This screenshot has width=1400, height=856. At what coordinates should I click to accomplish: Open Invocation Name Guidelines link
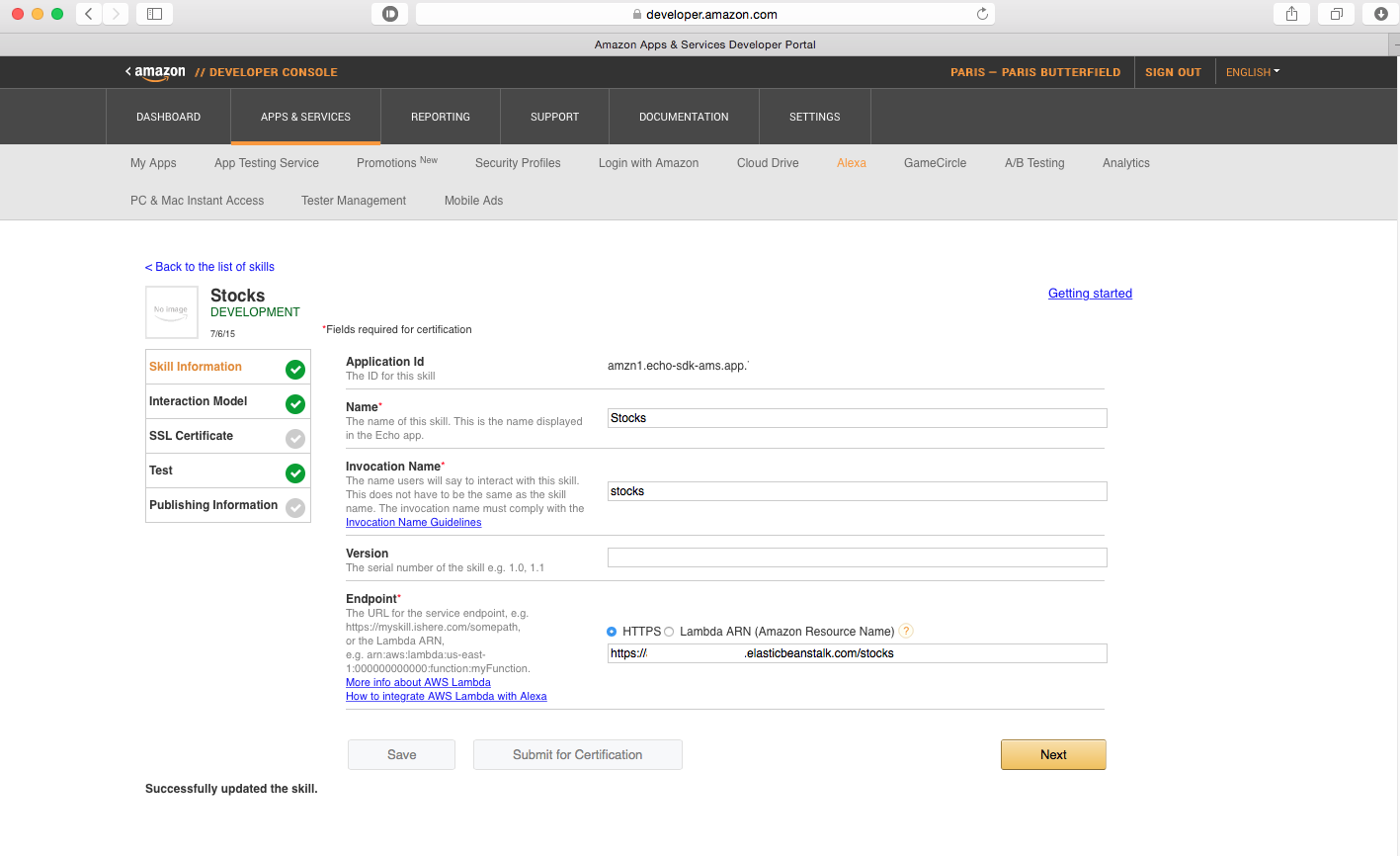click(413, 522)
